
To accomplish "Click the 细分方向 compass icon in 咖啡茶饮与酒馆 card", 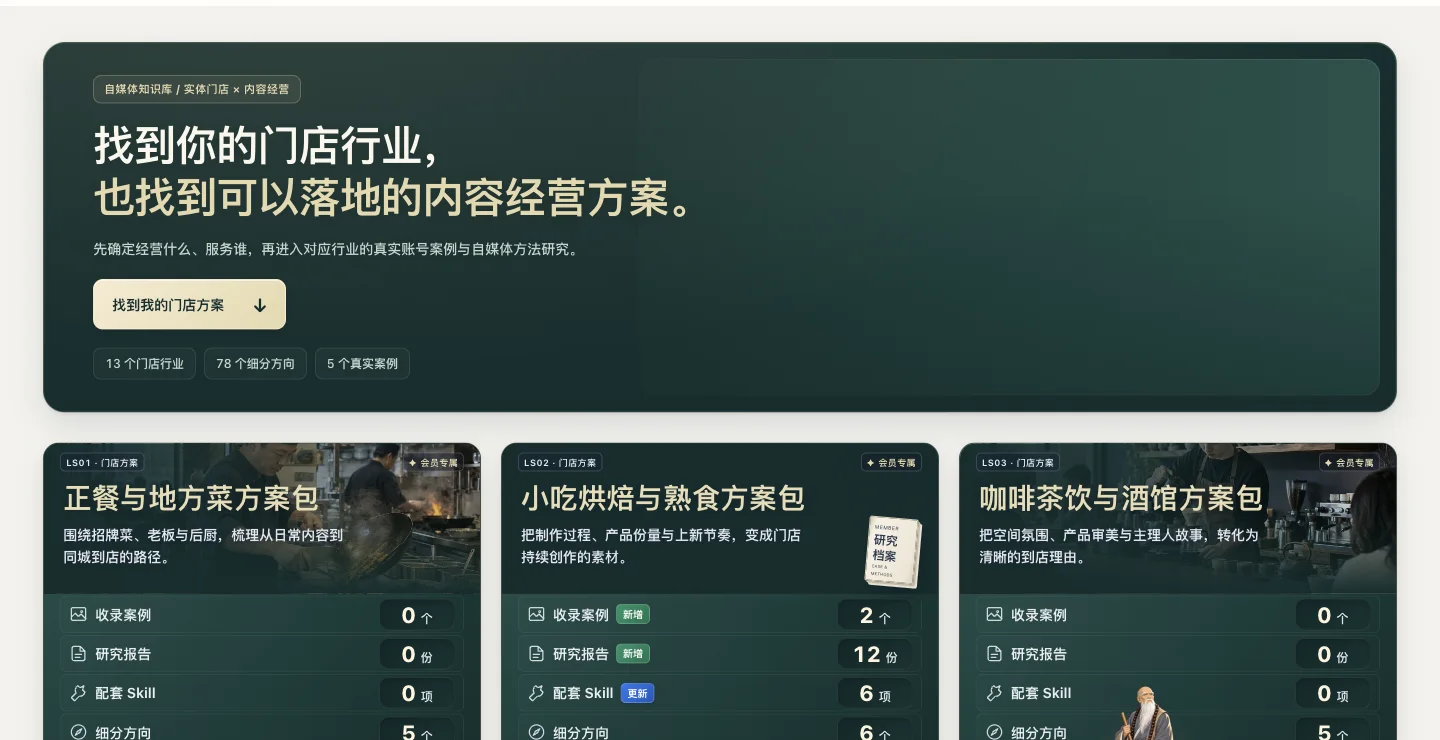I will click(x=994, y=732).
